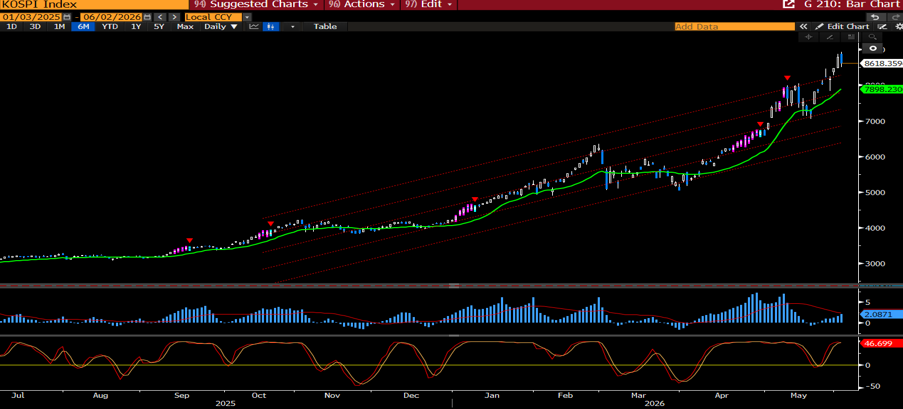This screenshot has height=409, width=903.
Task: Click the green 7898.230 moving average label
Action: 881,89
